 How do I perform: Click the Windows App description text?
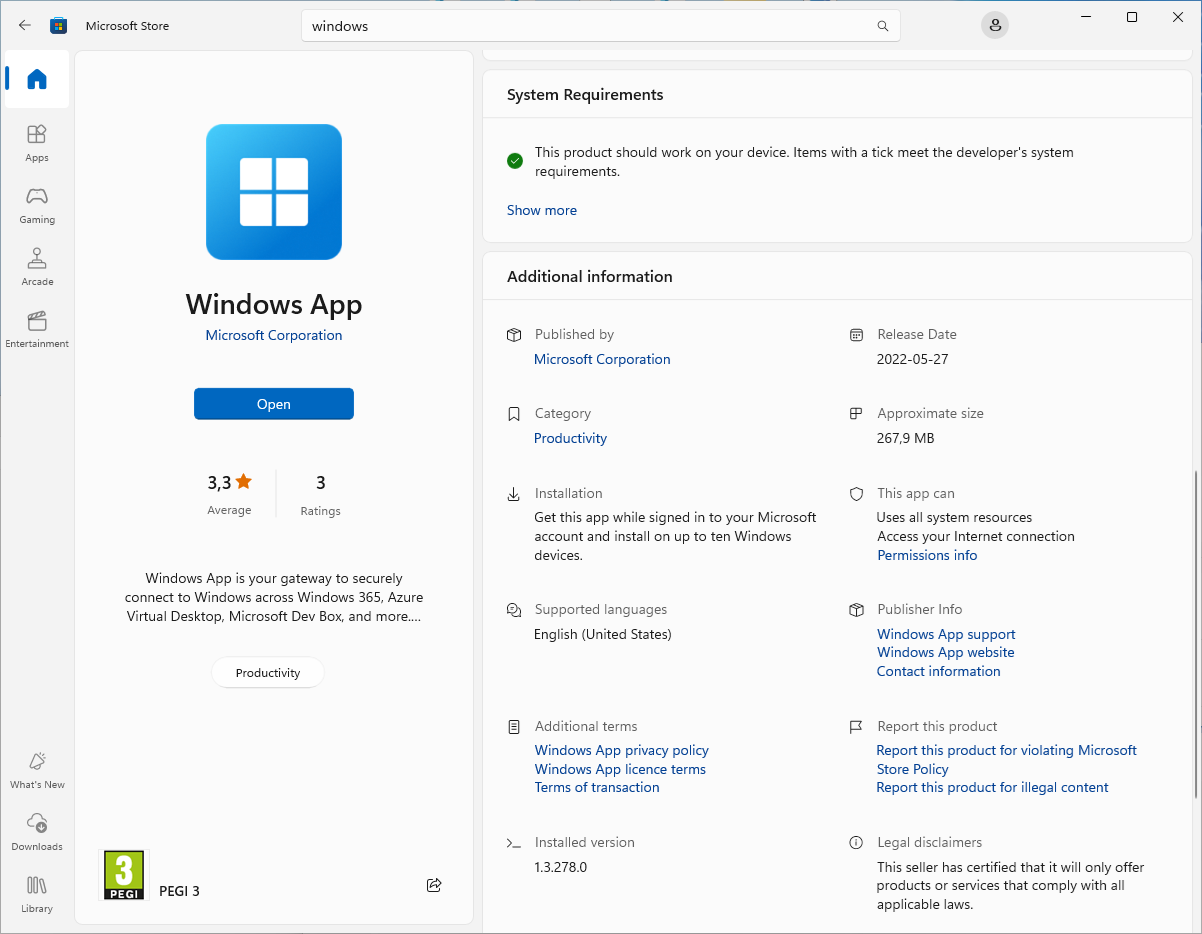click(274, 597)
